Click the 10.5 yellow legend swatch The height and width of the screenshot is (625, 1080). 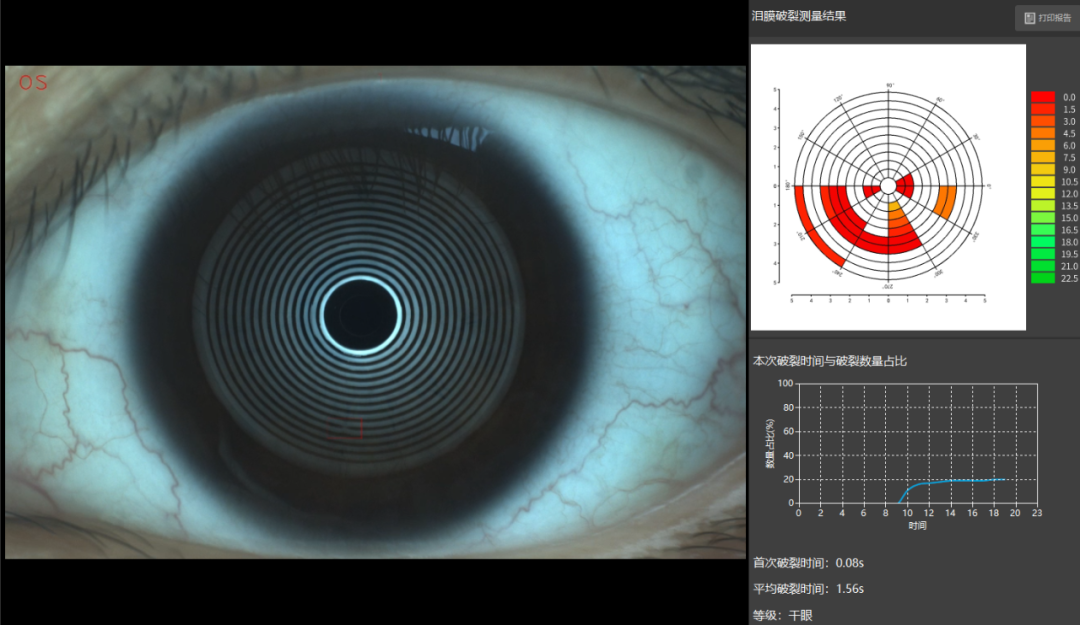point(1043,181)
